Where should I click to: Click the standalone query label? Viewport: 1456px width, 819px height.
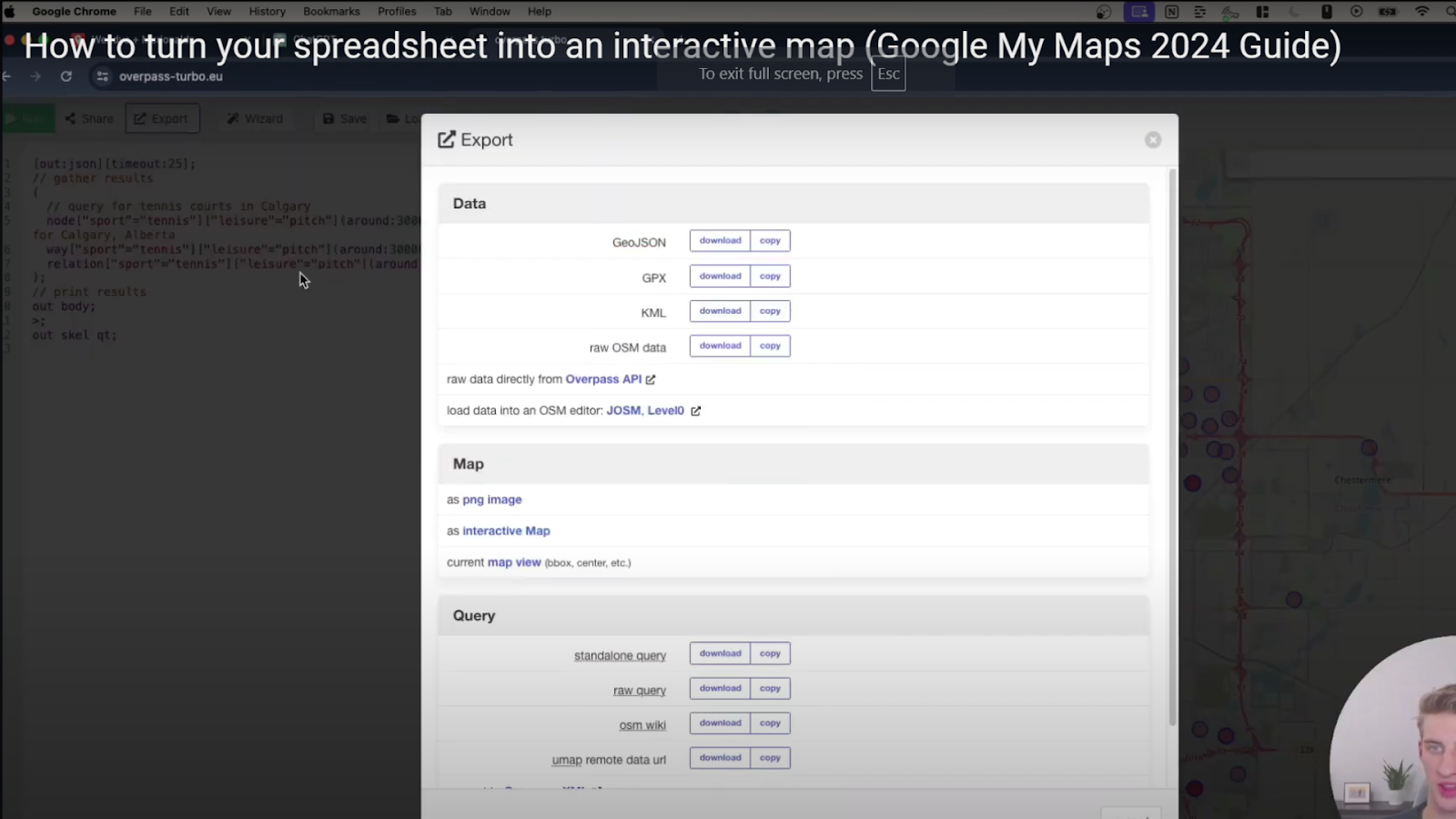point(620,655)
